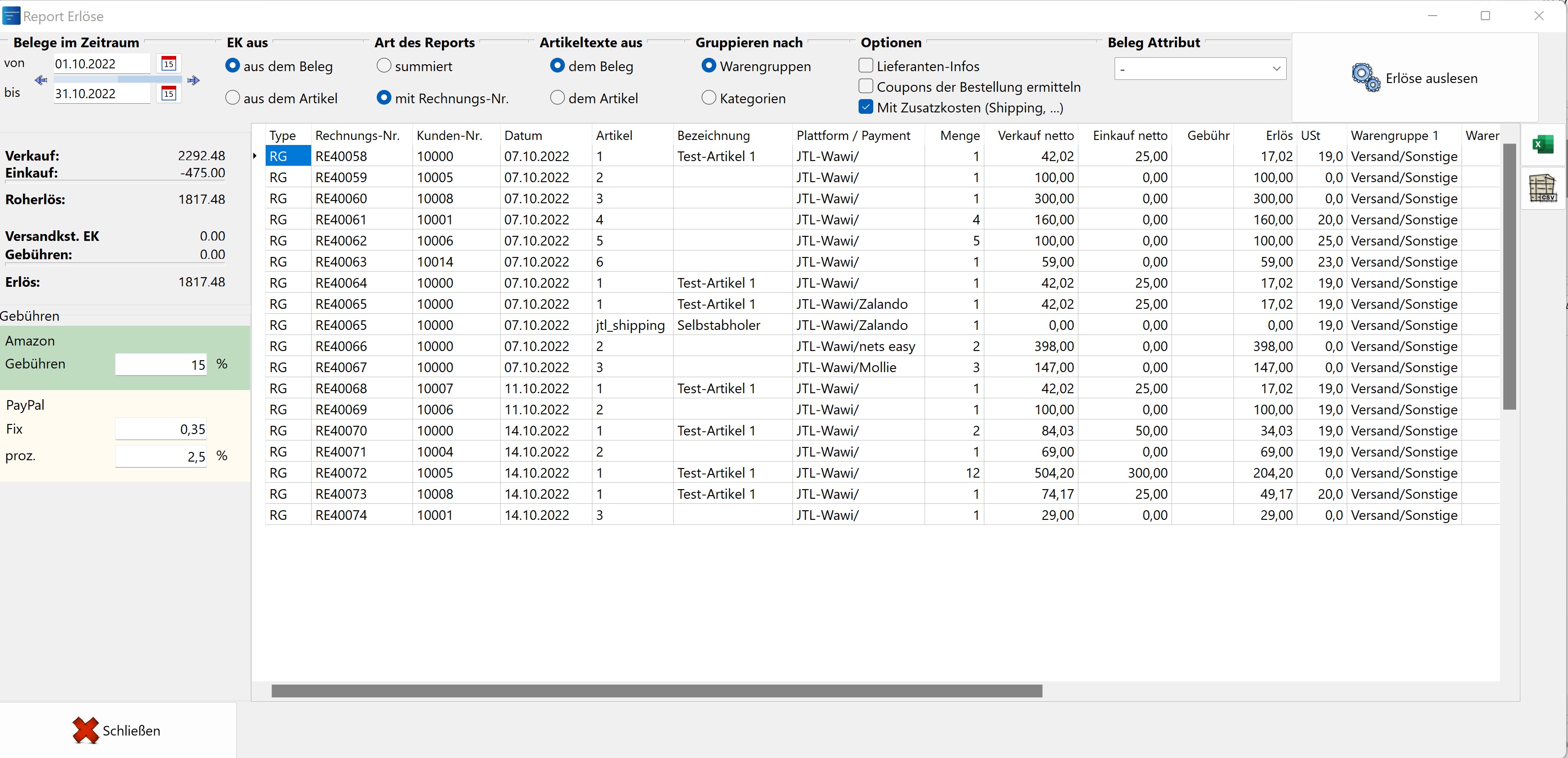The image size is (1568, 758).
Task: Click the Schließen button
Action: [x=117, y=730]
